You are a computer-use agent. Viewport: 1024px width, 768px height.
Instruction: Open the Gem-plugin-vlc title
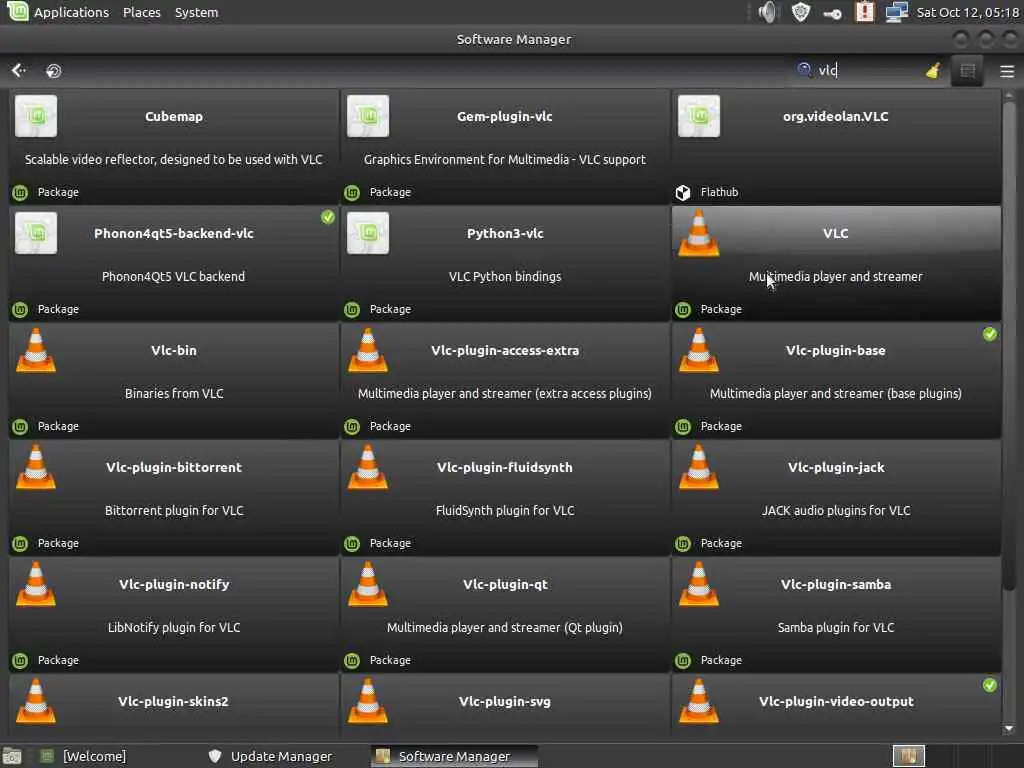pyautogui.click(x=505, y=116)
